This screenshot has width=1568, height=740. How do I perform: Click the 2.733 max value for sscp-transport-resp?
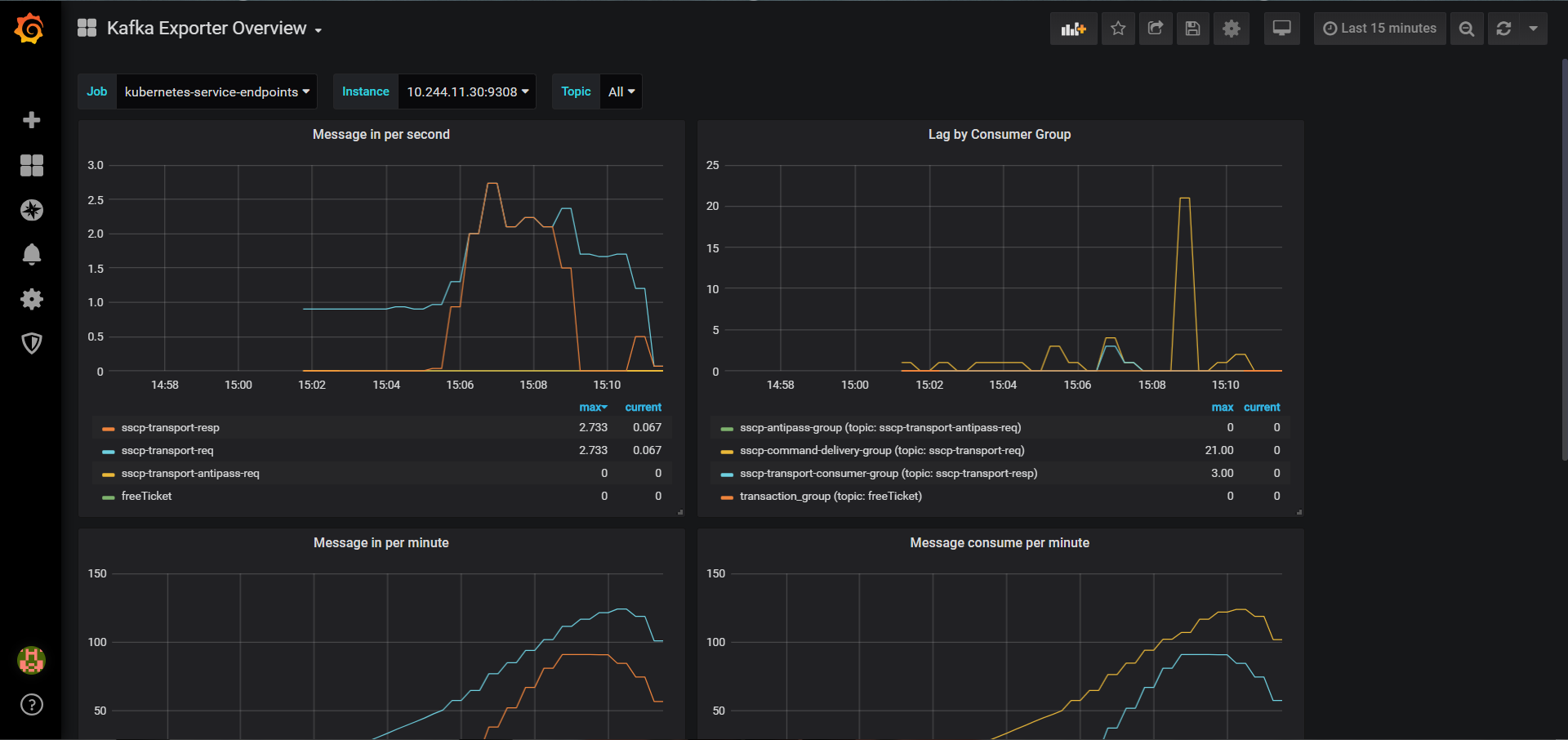tap(594, 428)
